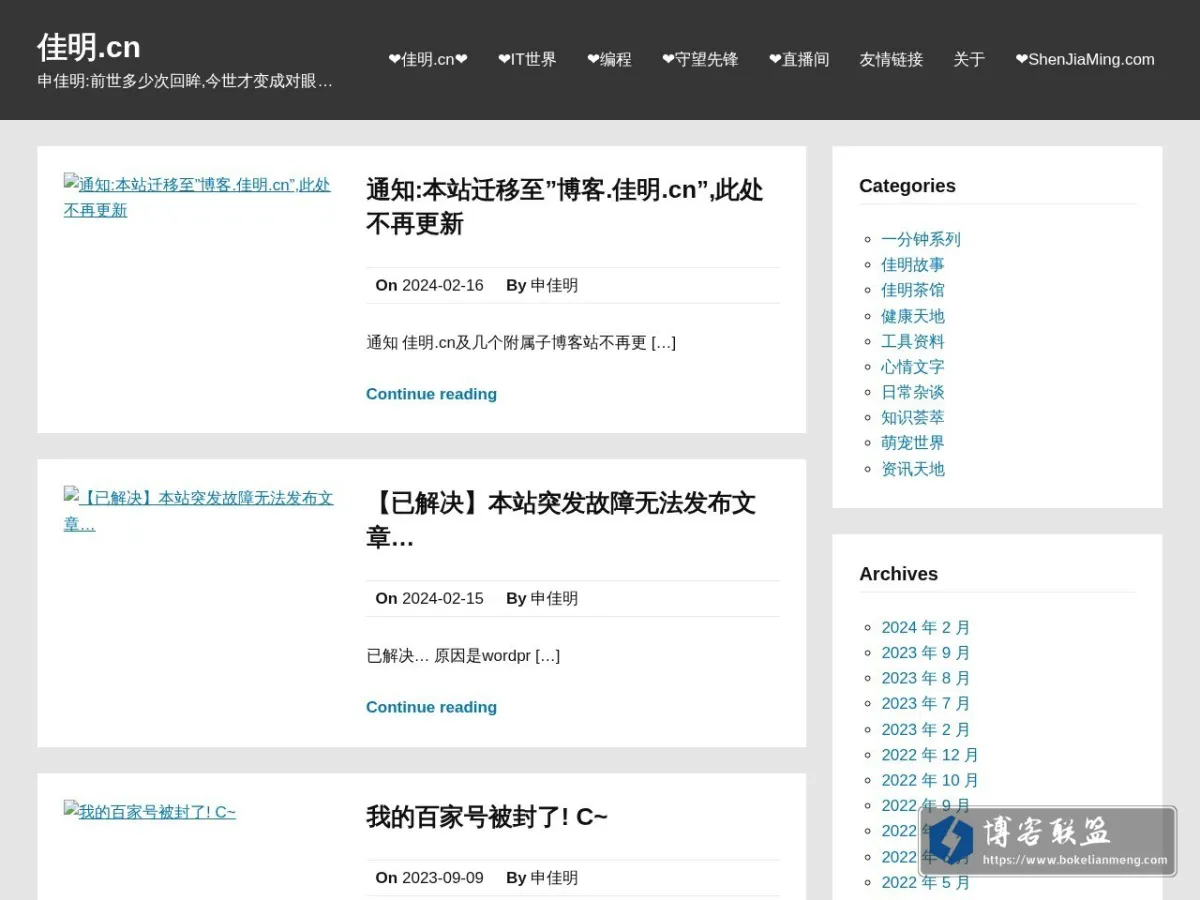Select the 心情文字 category
The width and height of the screenshot is (1200, 900).
[913, 367]
